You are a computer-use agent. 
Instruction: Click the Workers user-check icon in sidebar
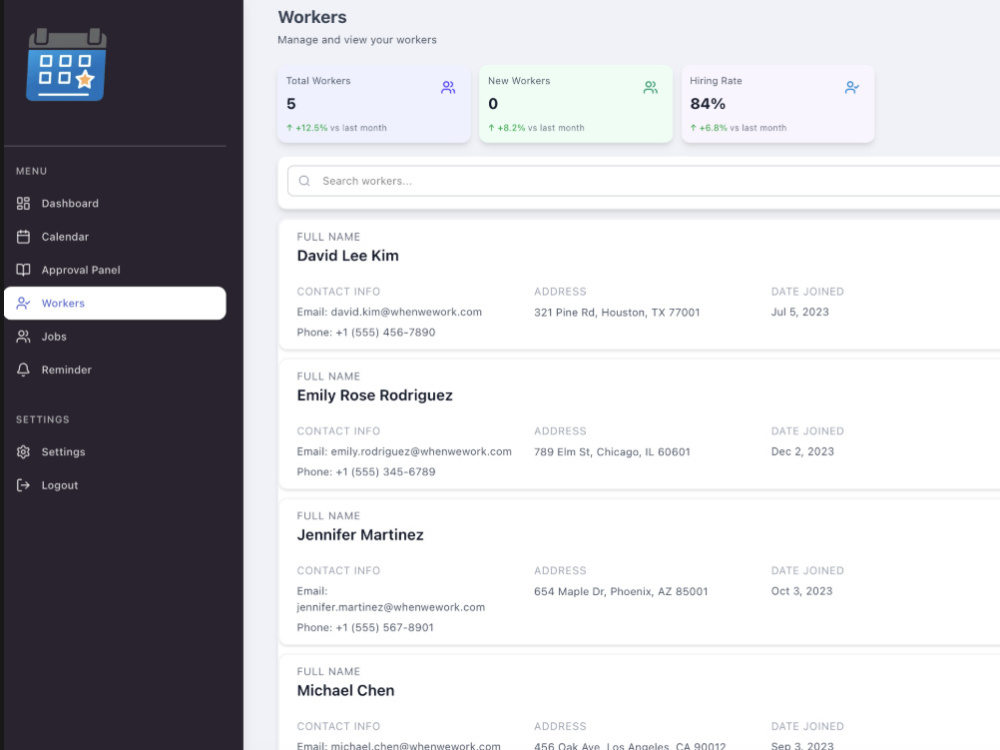(x=24, y=303)
